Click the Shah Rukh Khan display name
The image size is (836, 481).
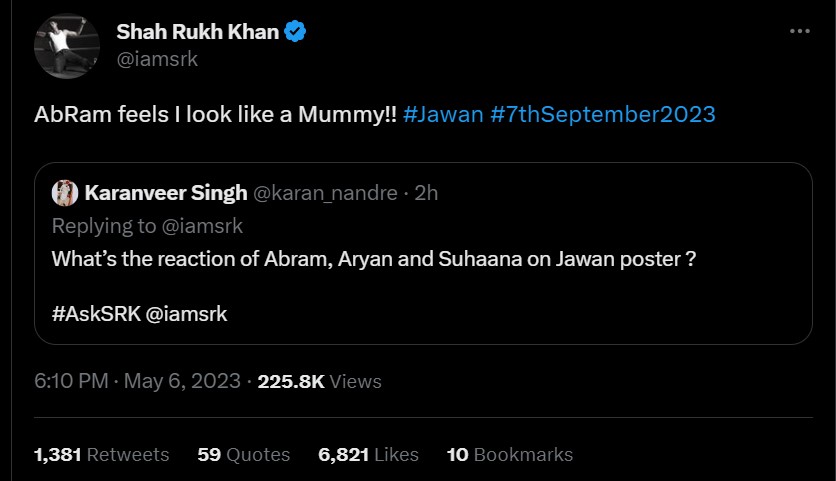[x=198, y=33]
